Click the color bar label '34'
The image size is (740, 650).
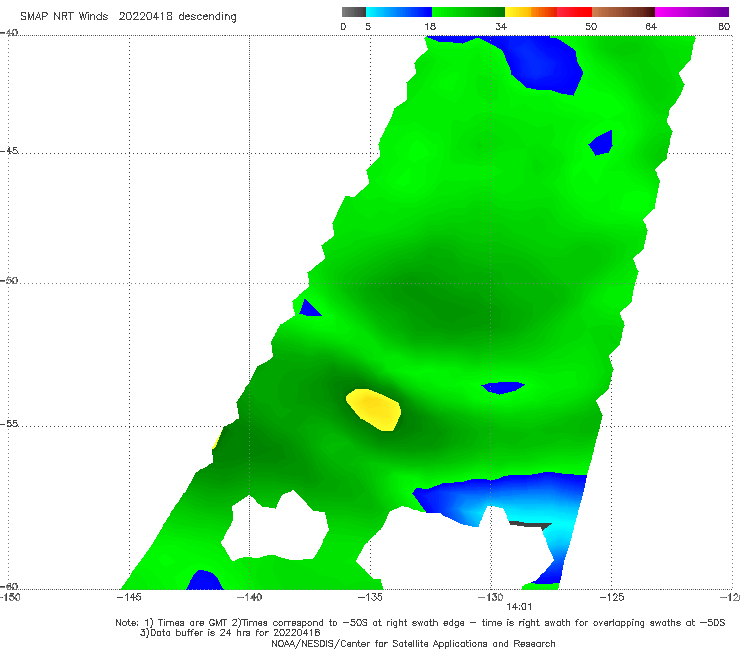tap(501, 26)
